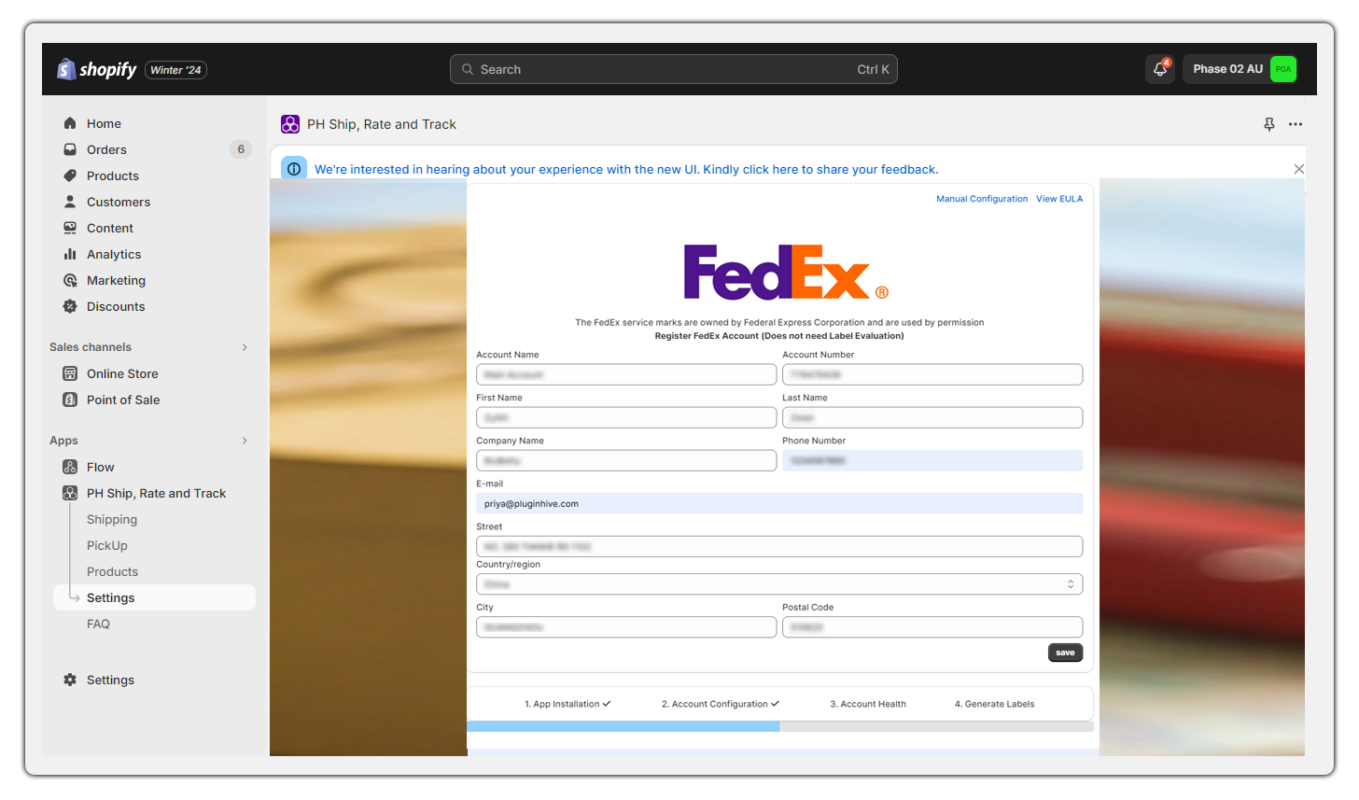Select Settings under PH Ship app
The height and width of the screenshot is (800, 1359).
click(x=155, y=597)
